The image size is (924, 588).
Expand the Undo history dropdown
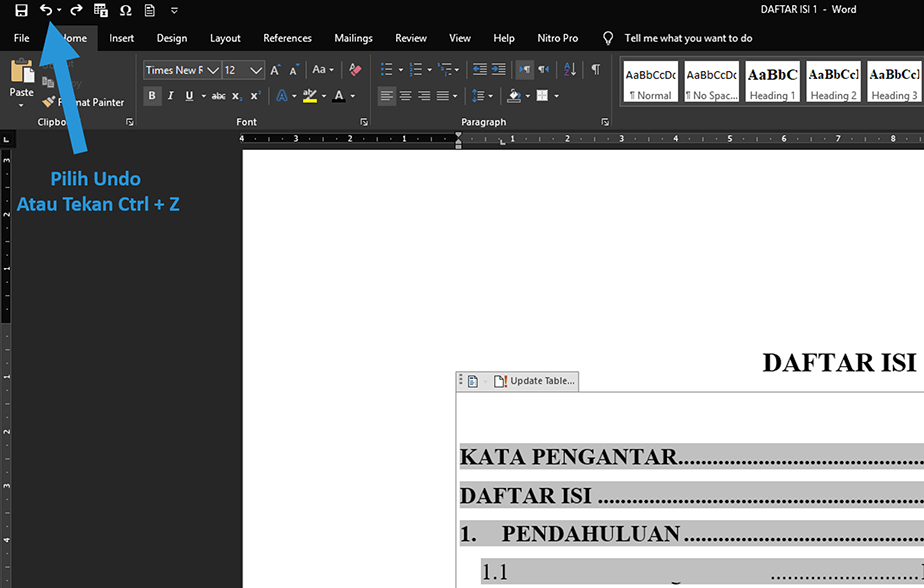pyautogui.click(x=59, y=10)
